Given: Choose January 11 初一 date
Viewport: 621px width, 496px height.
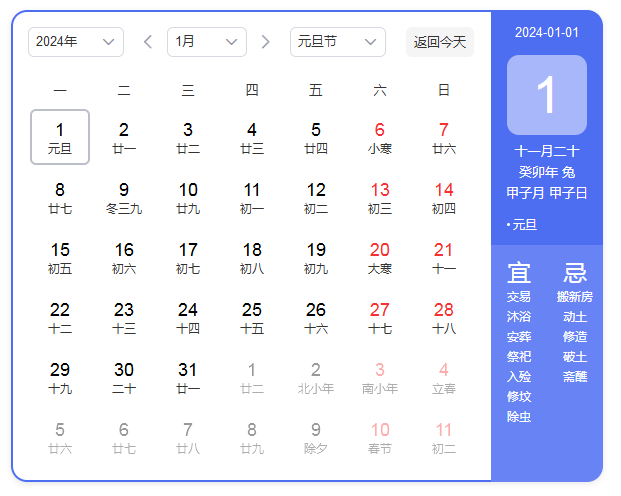Looking at the screenshot, I should click(x=252, y=197).
